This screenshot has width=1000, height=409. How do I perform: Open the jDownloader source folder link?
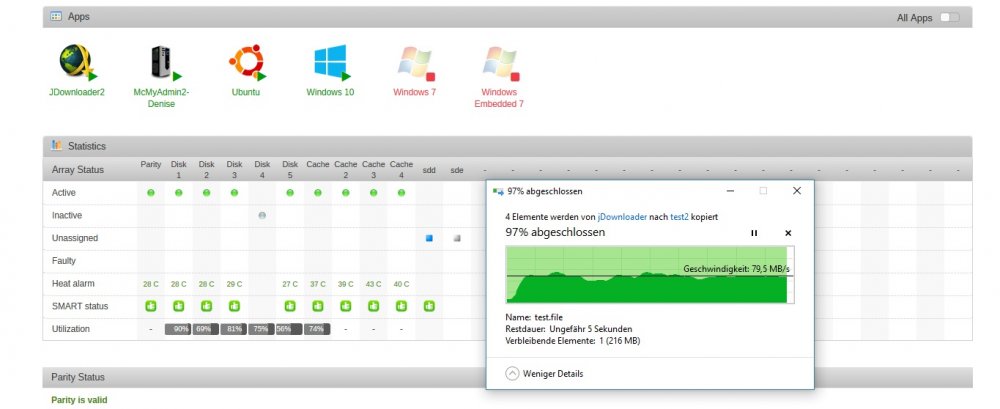(622, 217)
